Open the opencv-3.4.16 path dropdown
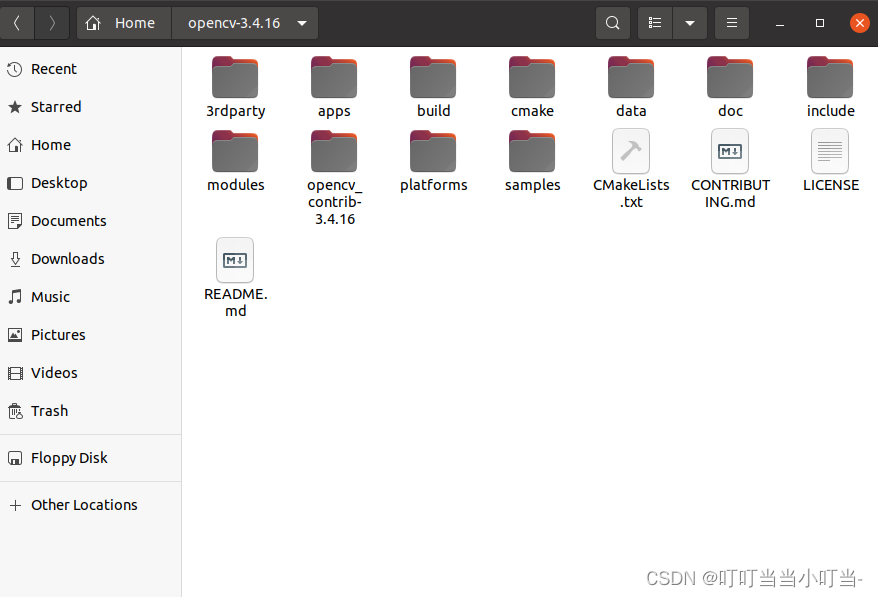 point(245,23)
